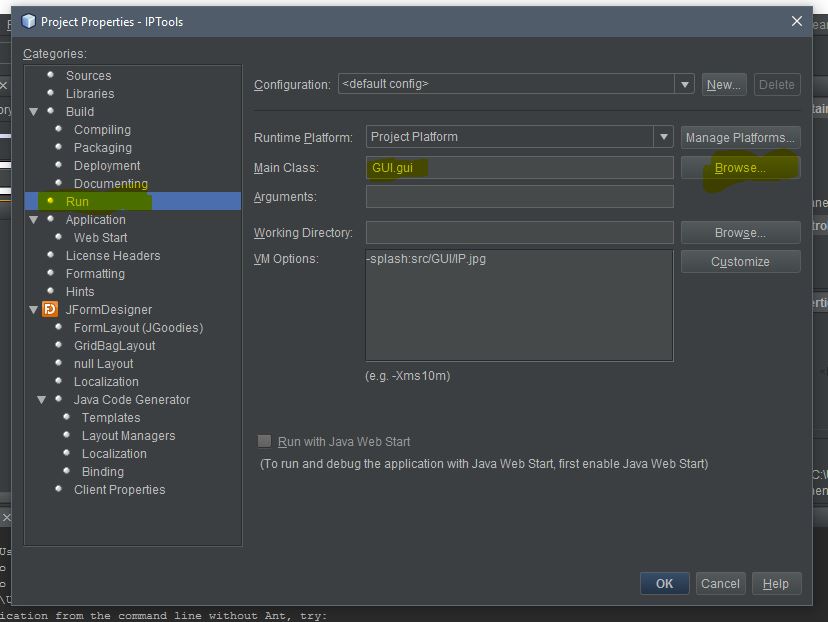
Task: Close the Project Properties dialog
Action: tap(796, 21)
